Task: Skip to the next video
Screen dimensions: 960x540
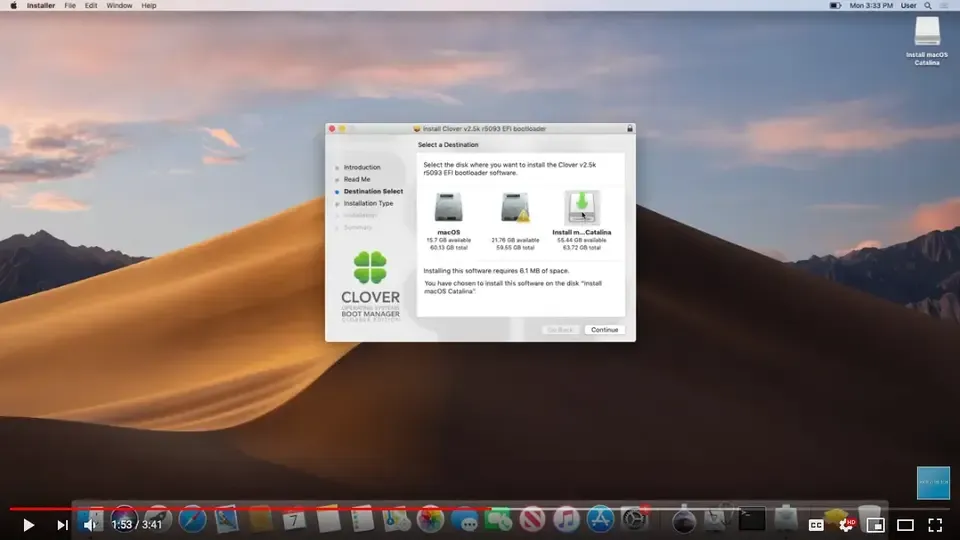Action: [x=62, y=525]
